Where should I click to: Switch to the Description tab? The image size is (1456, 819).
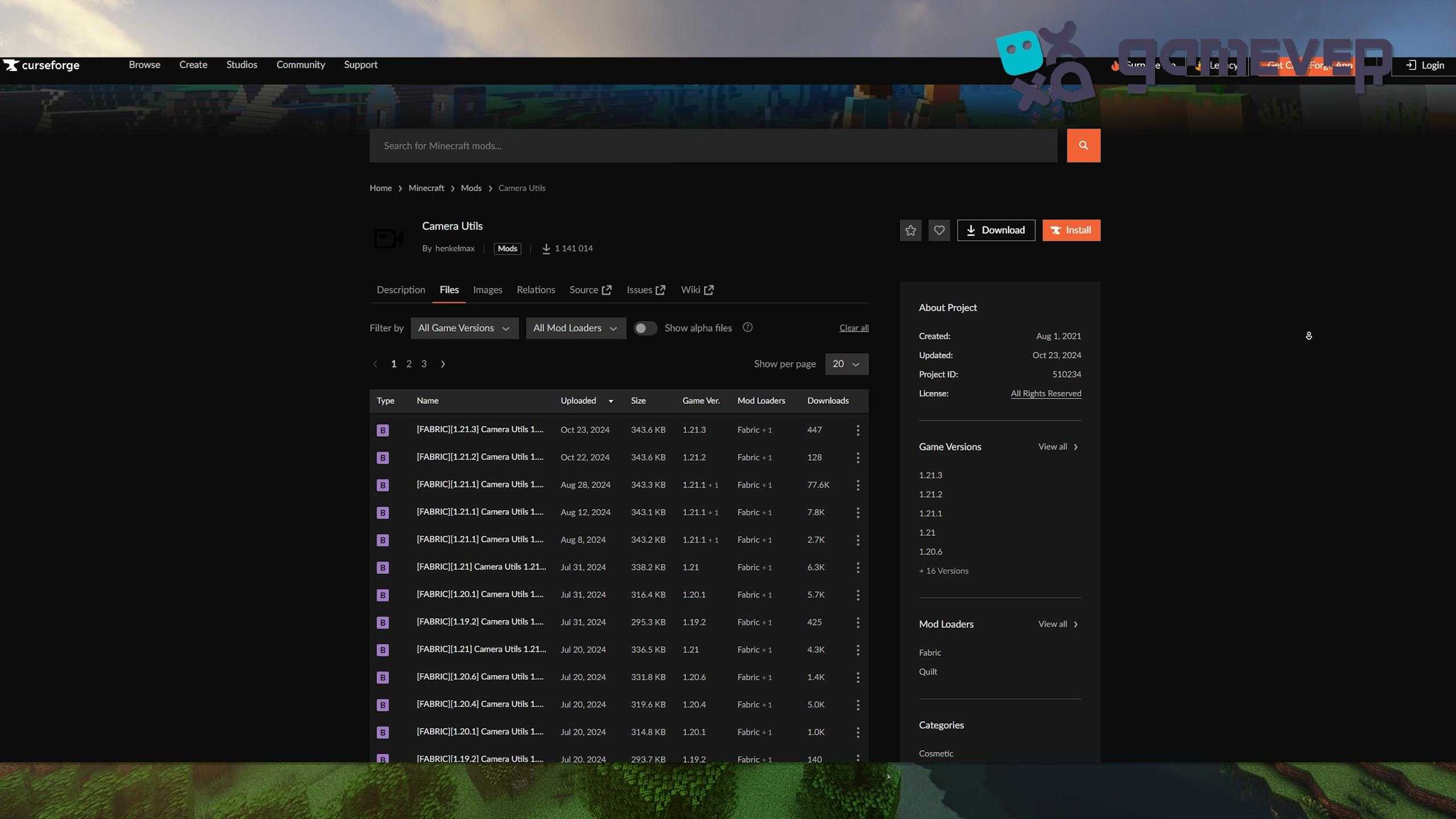click(x=400, y=289)
